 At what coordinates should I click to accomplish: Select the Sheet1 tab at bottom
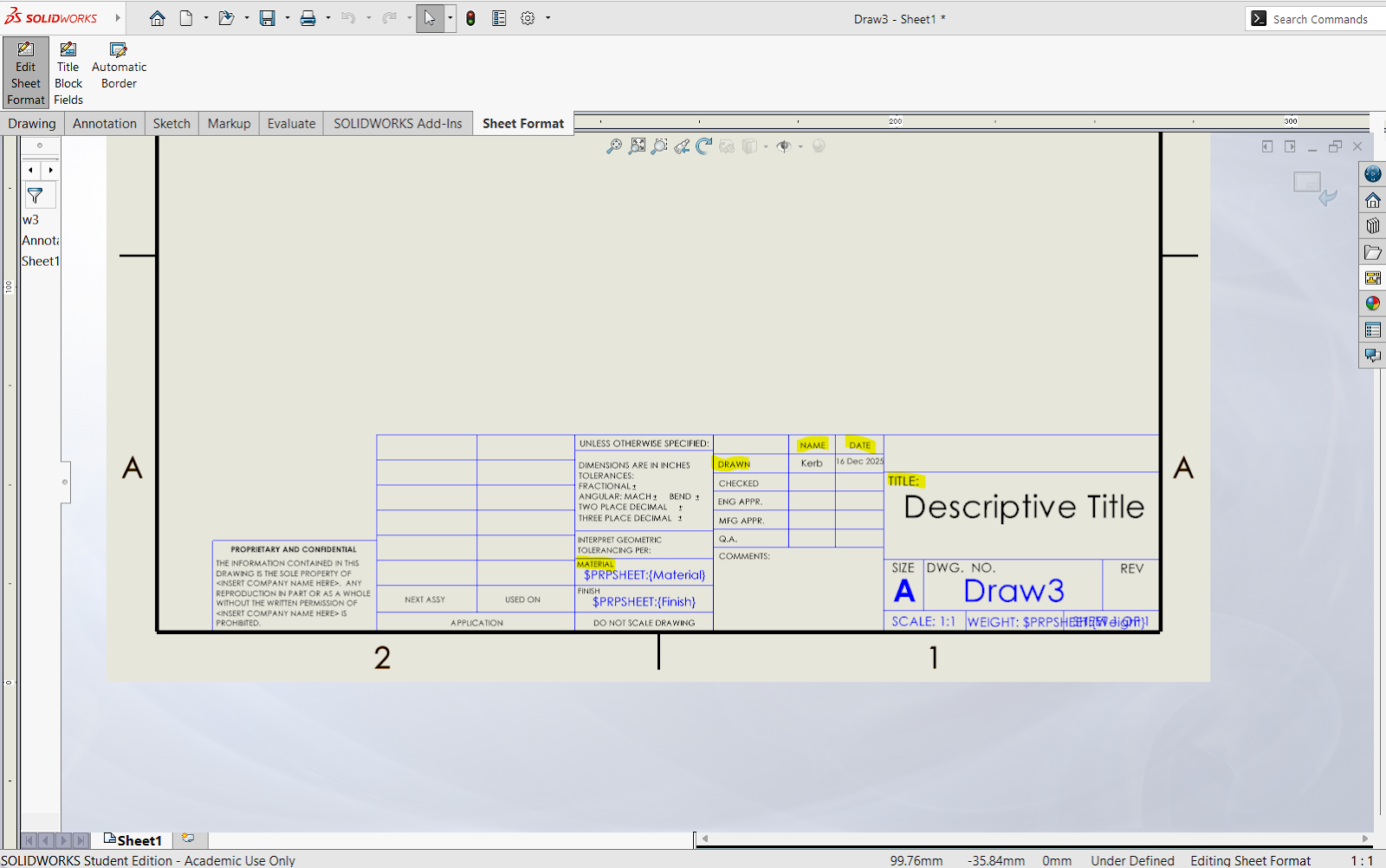click(133, 840)
